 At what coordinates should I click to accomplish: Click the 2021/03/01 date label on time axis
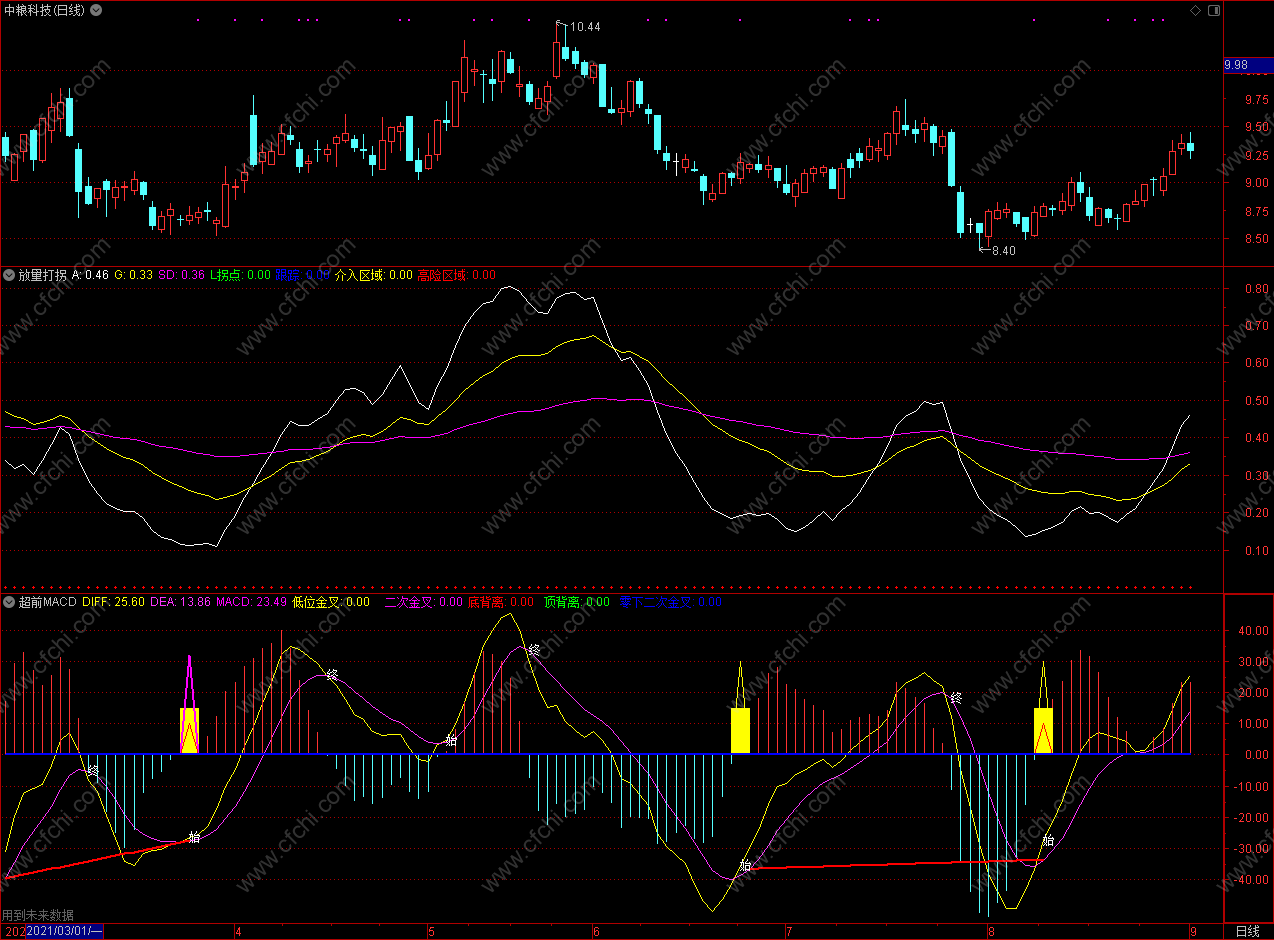[x=64, y=931]
